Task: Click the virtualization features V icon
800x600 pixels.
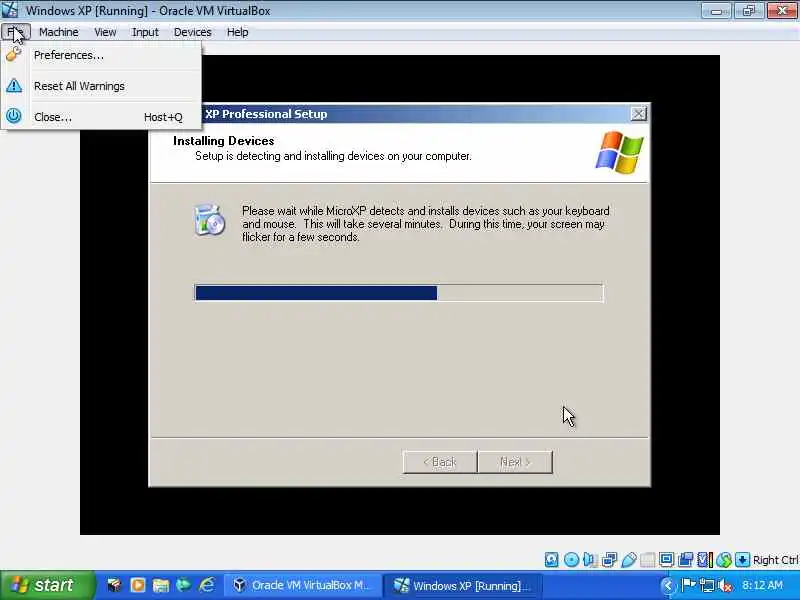Action: 704,560
